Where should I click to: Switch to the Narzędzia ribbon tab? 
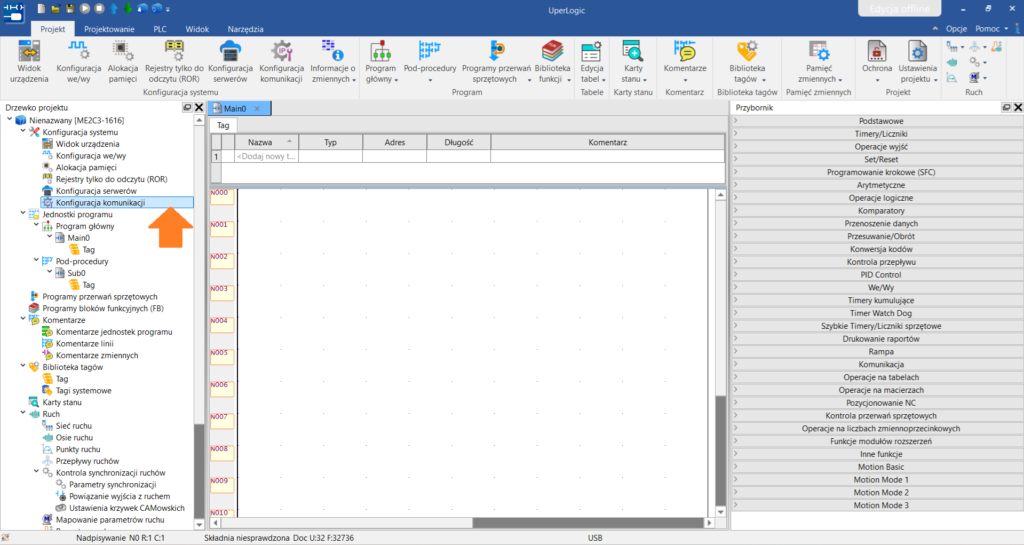coord(246,29)
